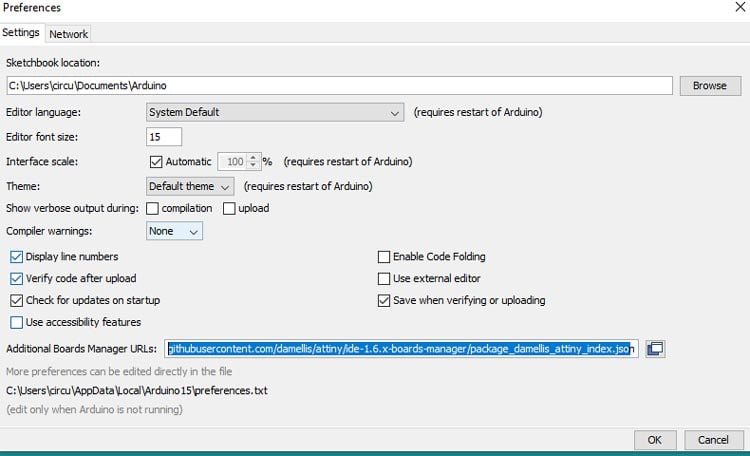Enable Code Folding checkbox

pos(384,257)
